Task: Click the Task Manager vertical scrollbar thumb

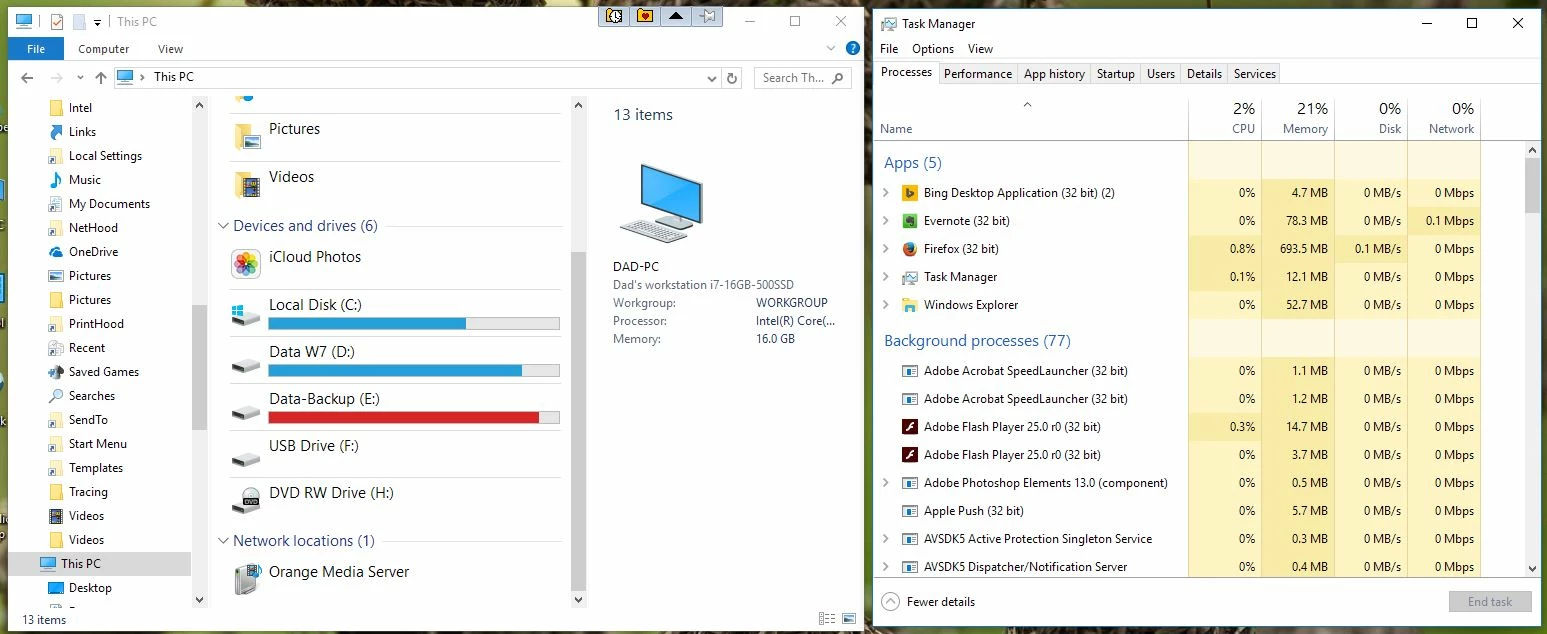Action: click(1533, 185)
